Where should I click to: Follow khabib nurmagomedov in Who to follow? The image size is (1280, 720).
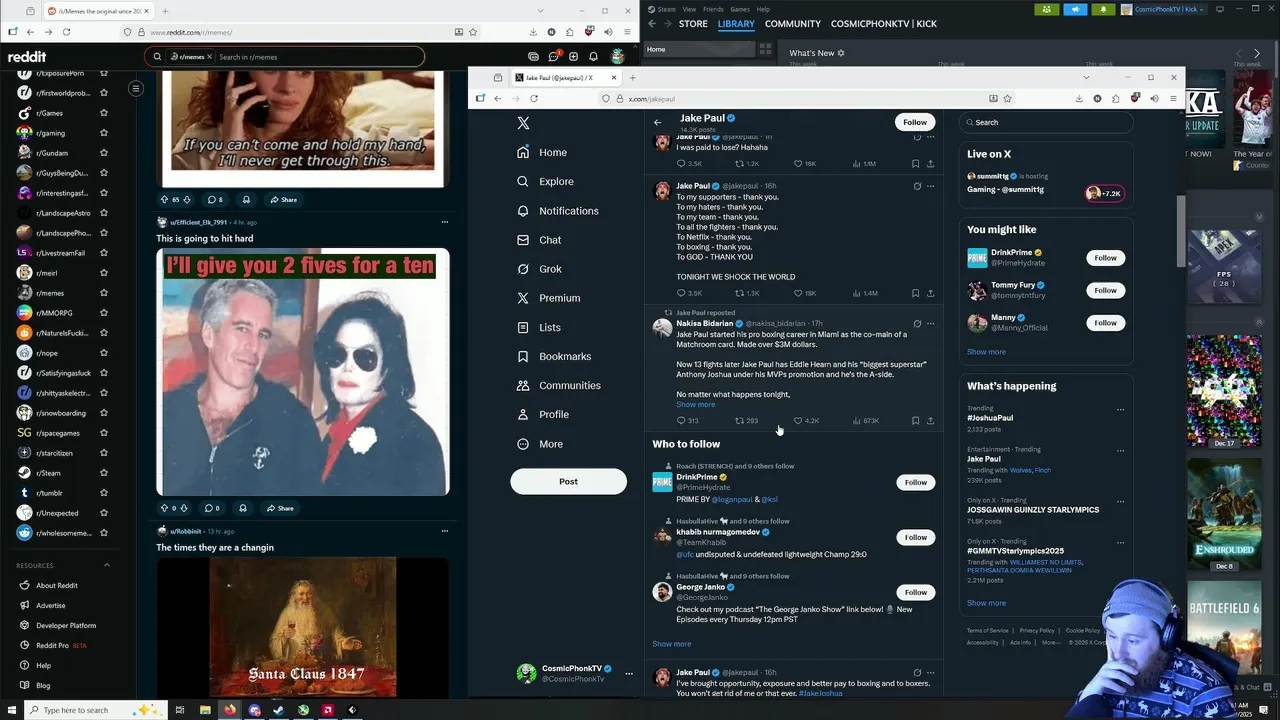click(x=916, y=537)
